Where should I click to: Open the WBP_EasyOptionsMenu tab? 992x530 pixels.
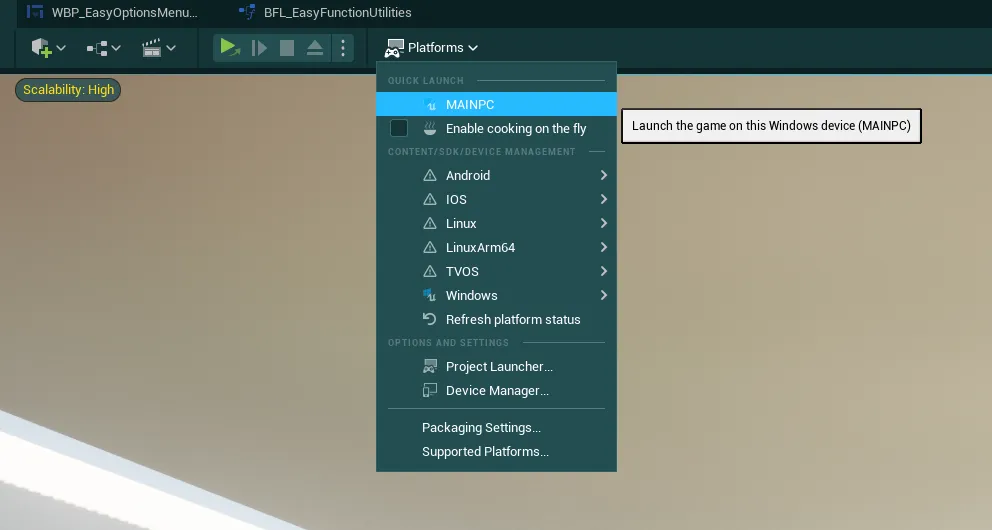113,12
